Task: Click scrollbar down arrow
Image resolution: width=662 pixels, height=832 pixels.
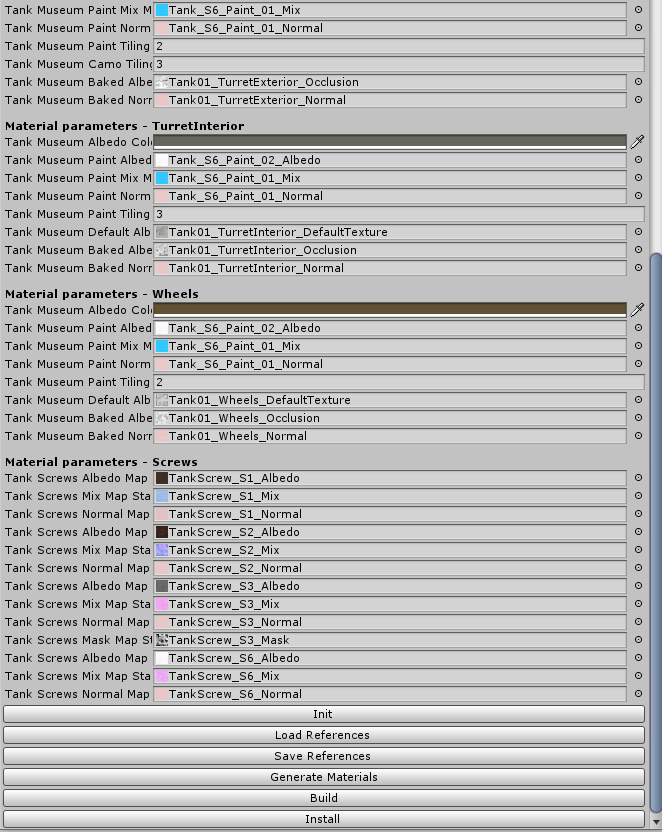Action: point(656,822)
